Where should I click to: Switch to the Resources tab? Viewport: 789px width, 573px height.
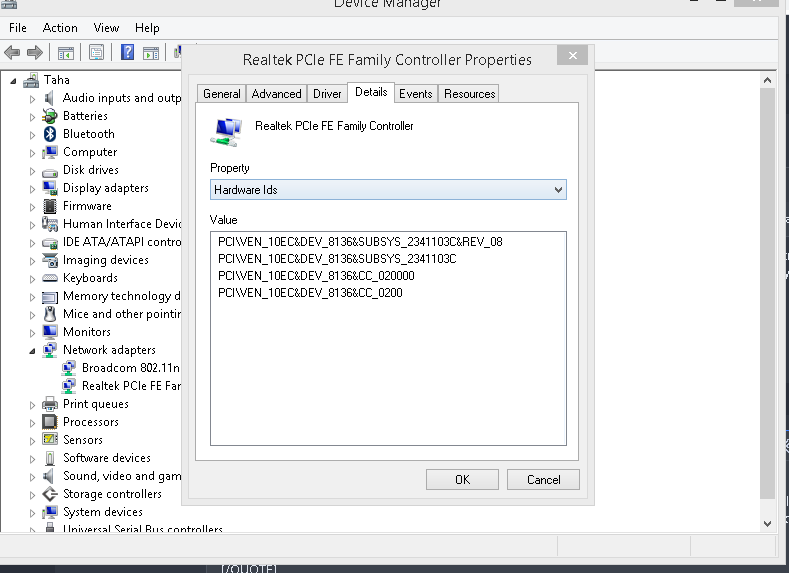click(469, 94)
